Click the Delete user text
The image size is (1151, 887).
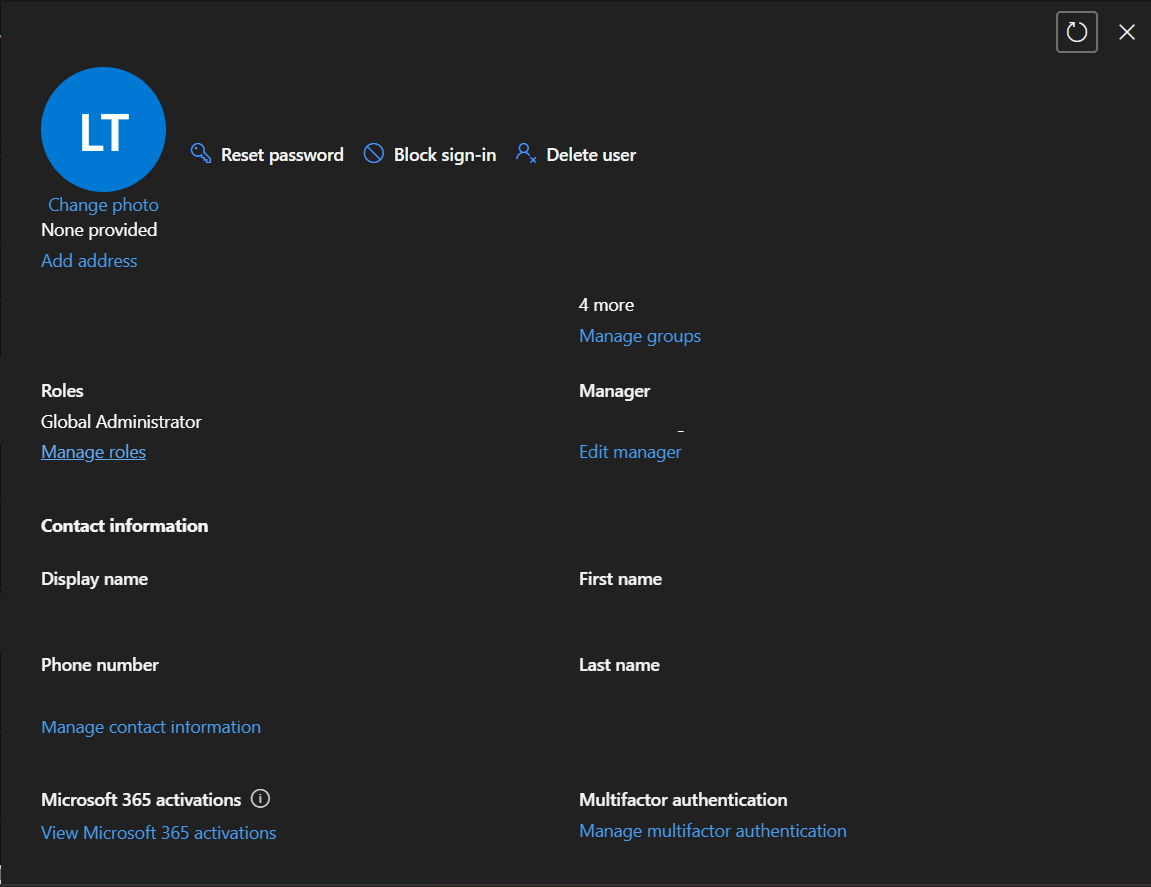591,155
